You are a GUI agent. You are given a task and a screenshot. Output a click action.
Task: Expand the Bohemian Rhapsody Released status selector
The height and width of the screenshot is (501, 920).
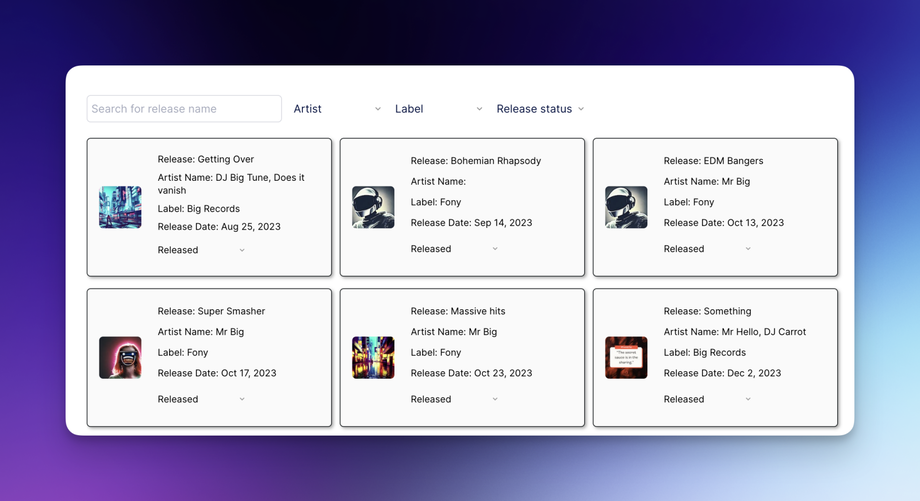click(454, 249)
